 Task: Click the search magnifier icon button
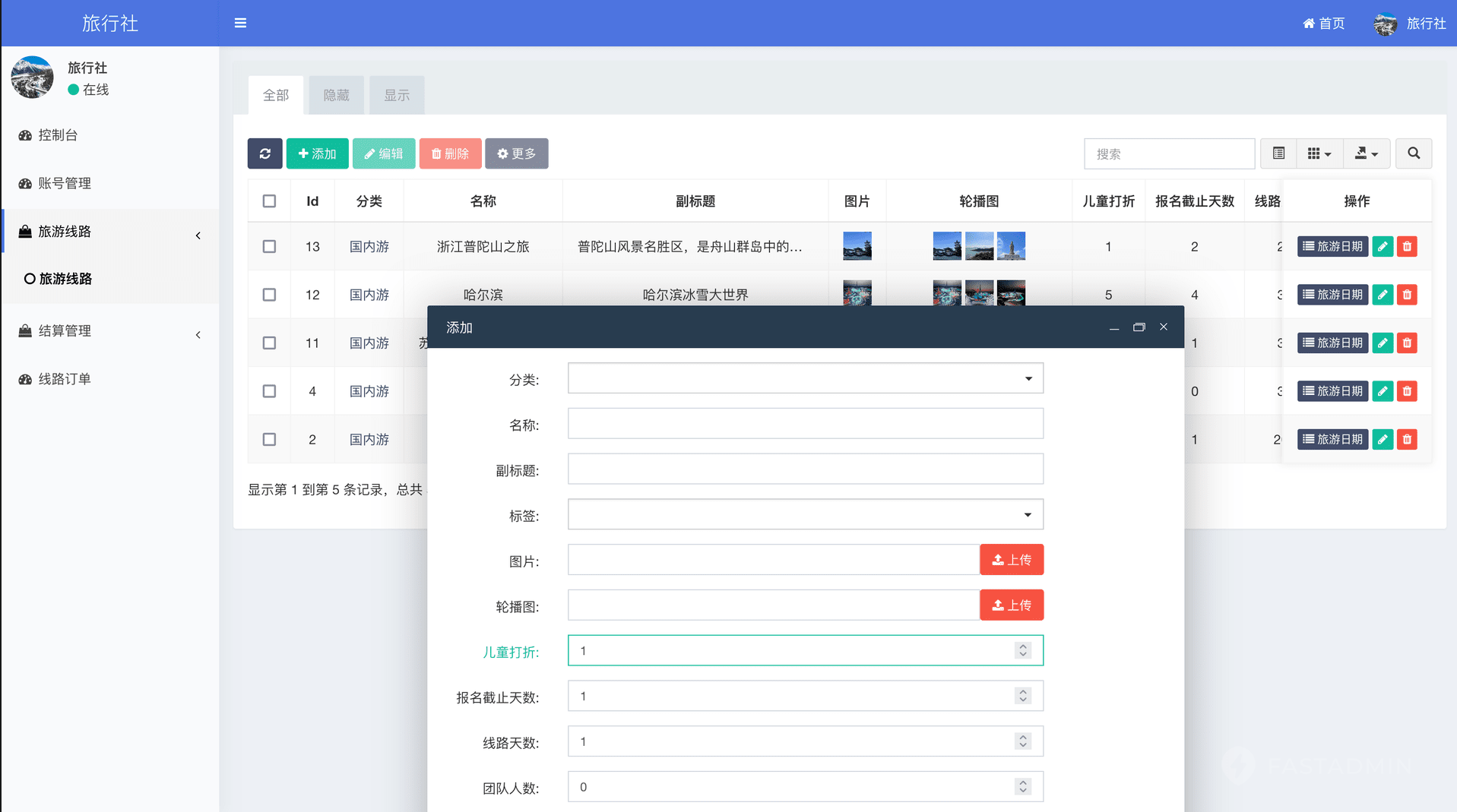click(x=1413, y=153)
